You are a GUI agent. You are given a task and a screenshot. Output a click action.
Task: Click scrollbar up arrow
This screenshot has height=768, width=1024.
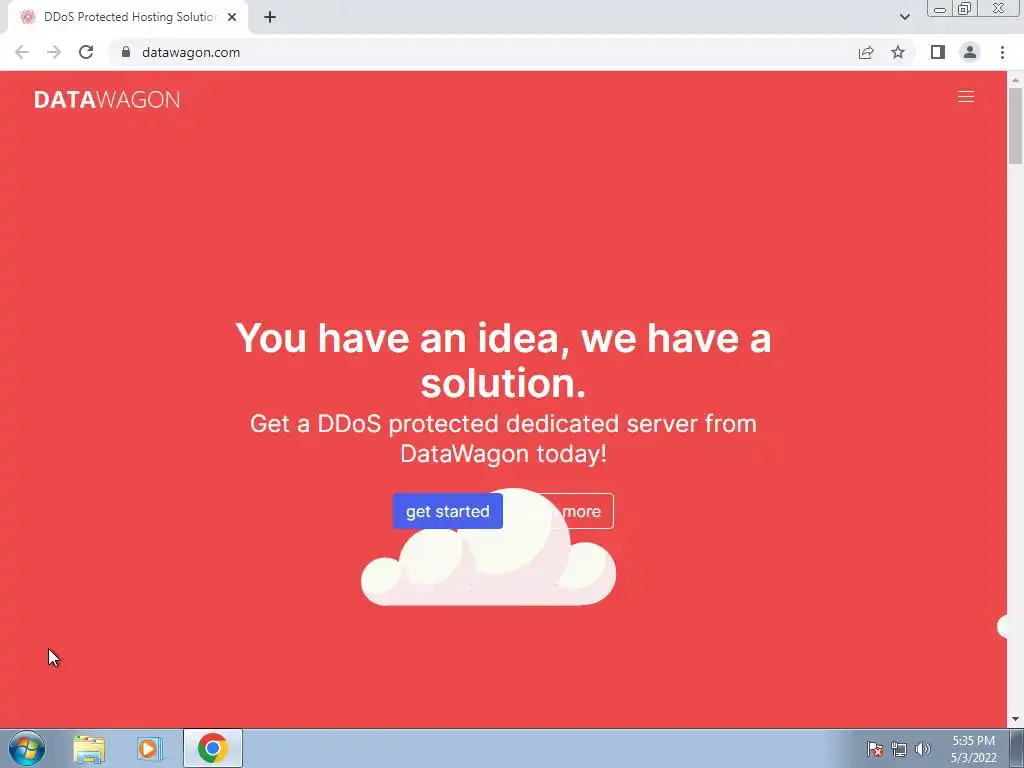[1015, 80]
